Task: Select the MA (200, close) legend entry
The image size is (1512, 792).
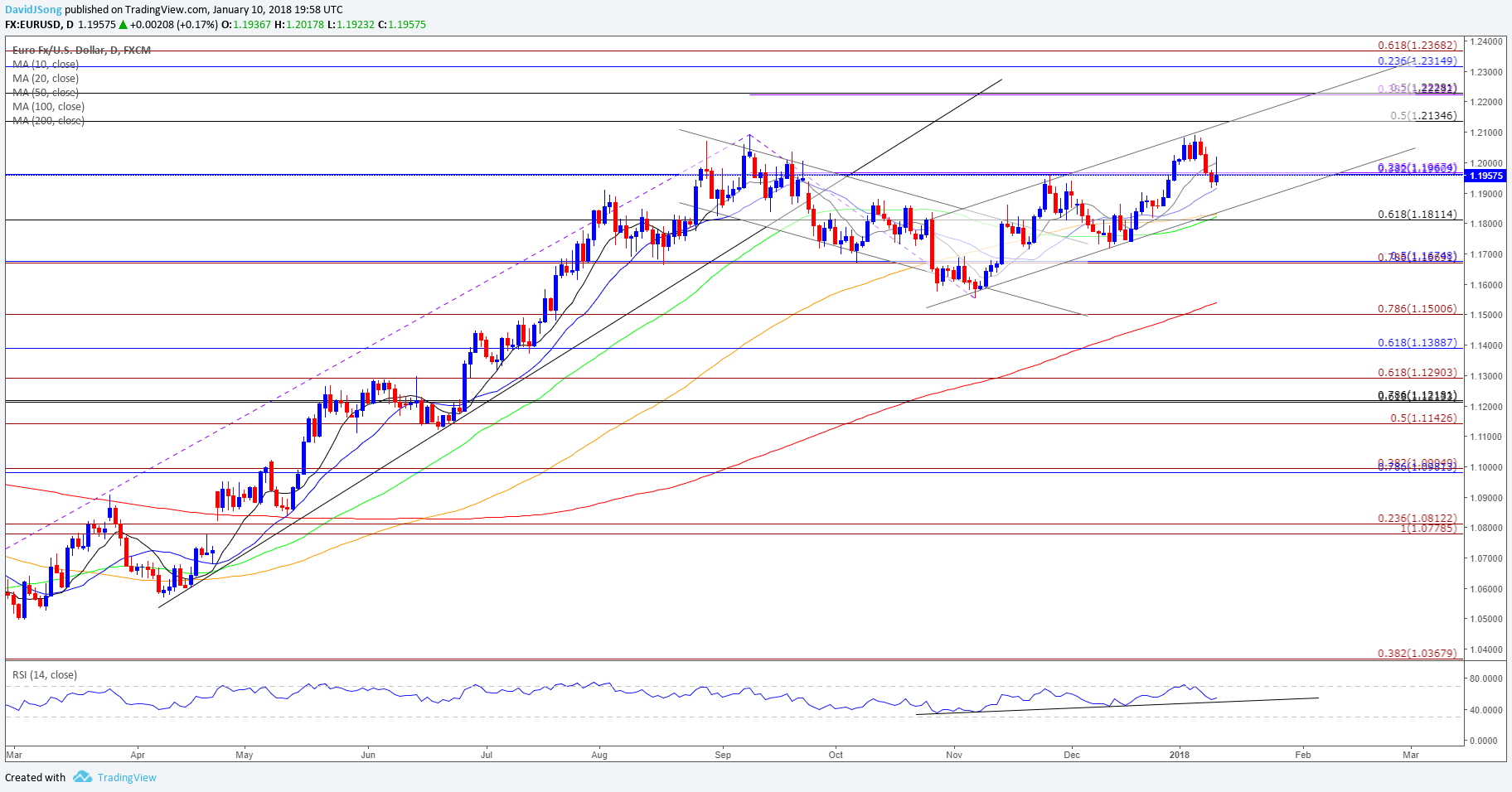Action: click(x=48, y=120)
